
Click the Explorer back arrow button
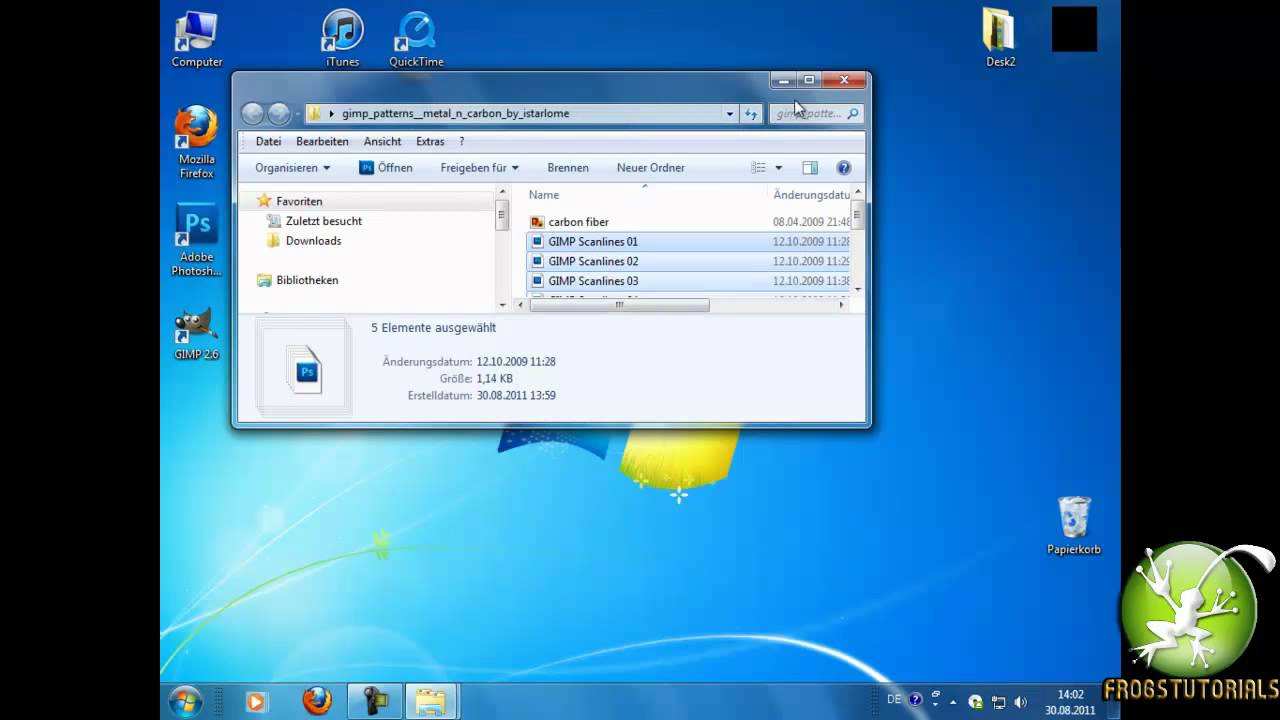click(x=253, y=114)
